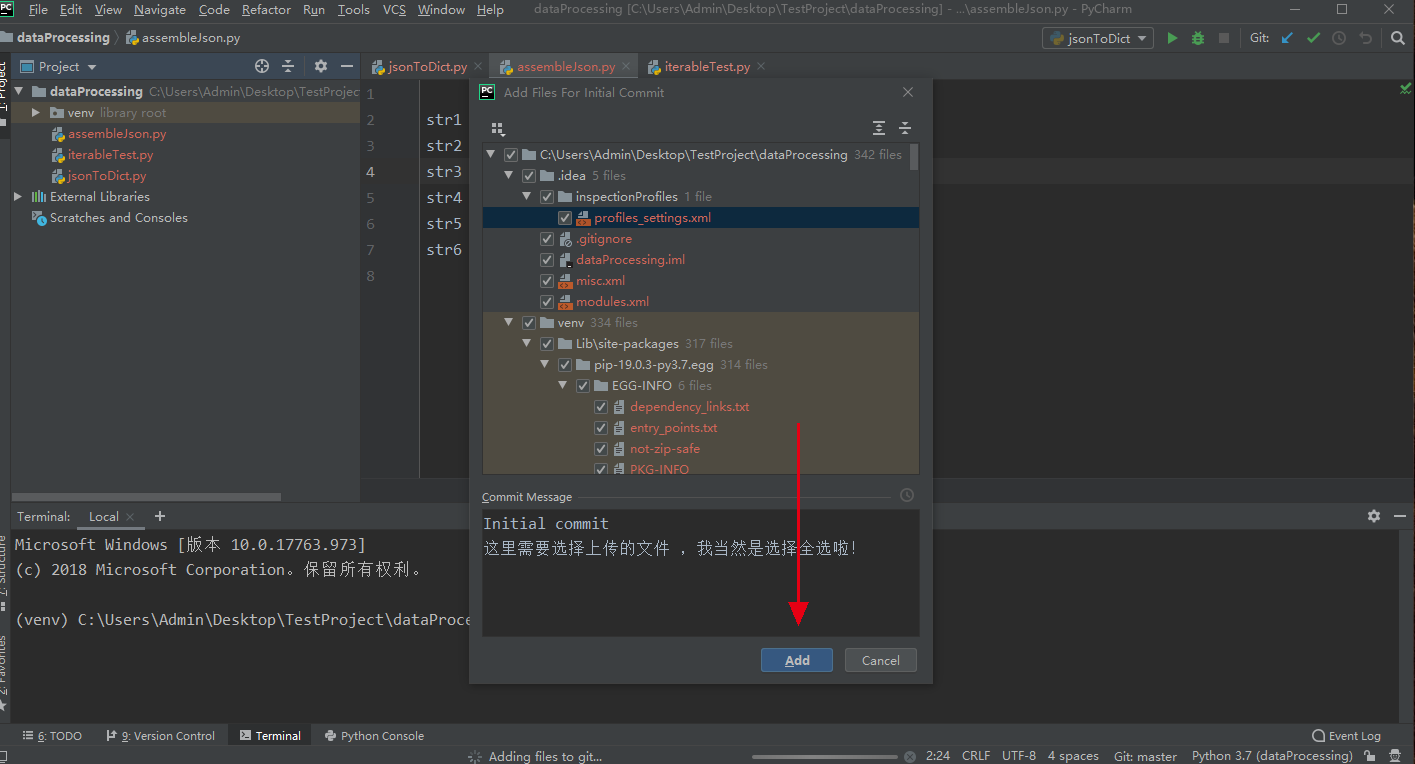Open the Tools menu
This screenshot has height=764, width=1415.
coord(354,10)
